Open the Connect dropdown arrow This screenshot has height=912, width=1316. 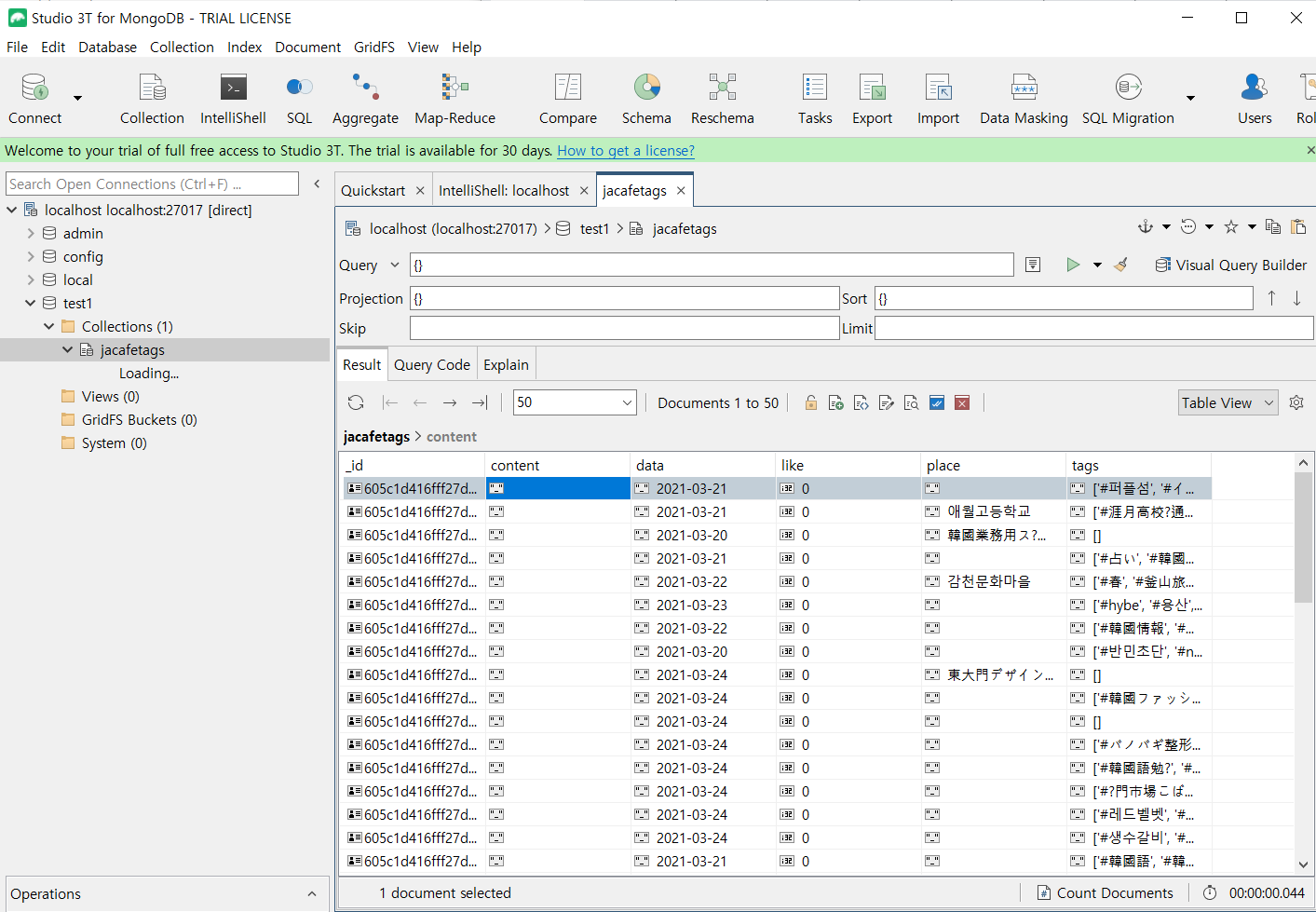click(77, 98)
